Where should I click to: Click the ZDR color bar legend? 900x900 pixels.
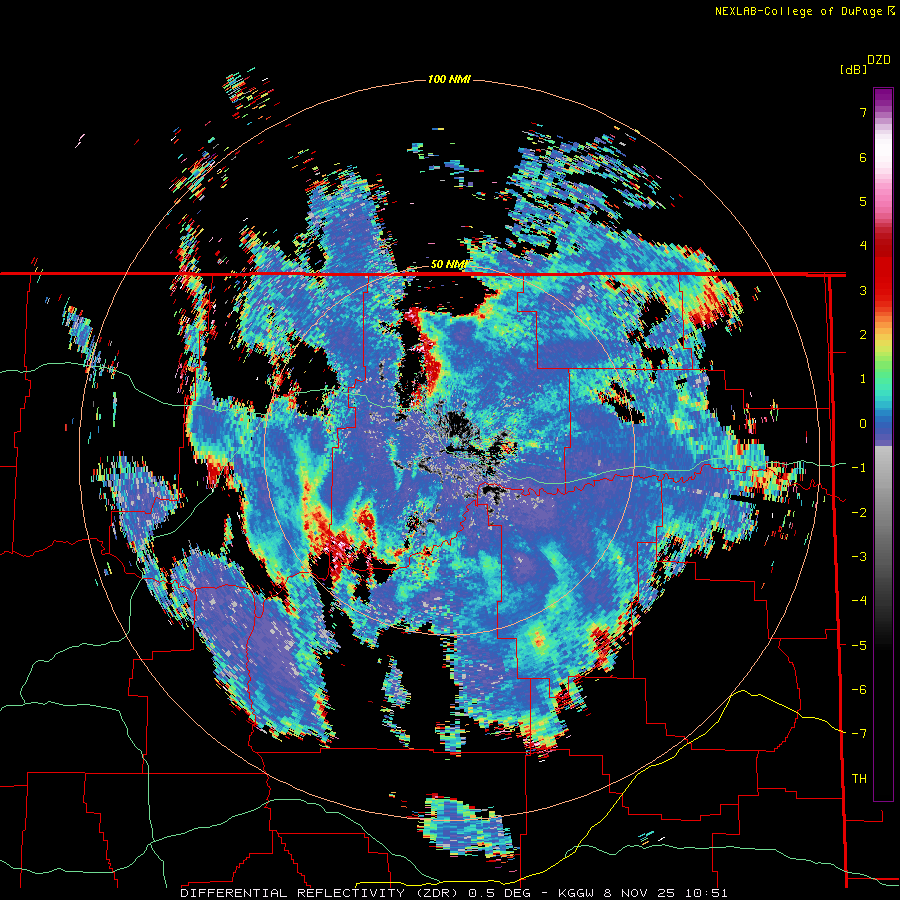[x=883, y=444]
